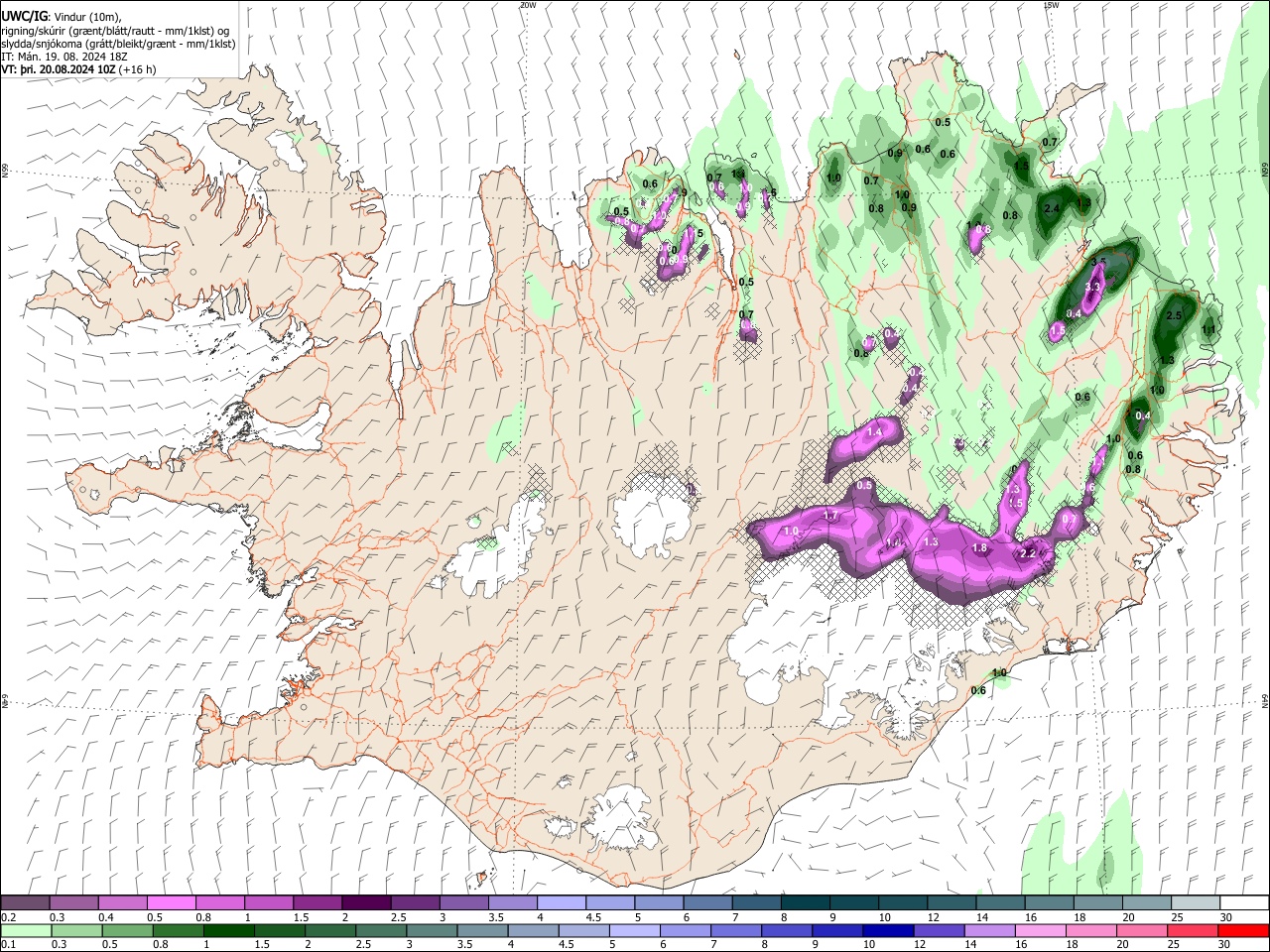Click the green 0.8 rain legend swatch
The height and width of the screenshot is (952, 1270).
[x=177, y=930]
